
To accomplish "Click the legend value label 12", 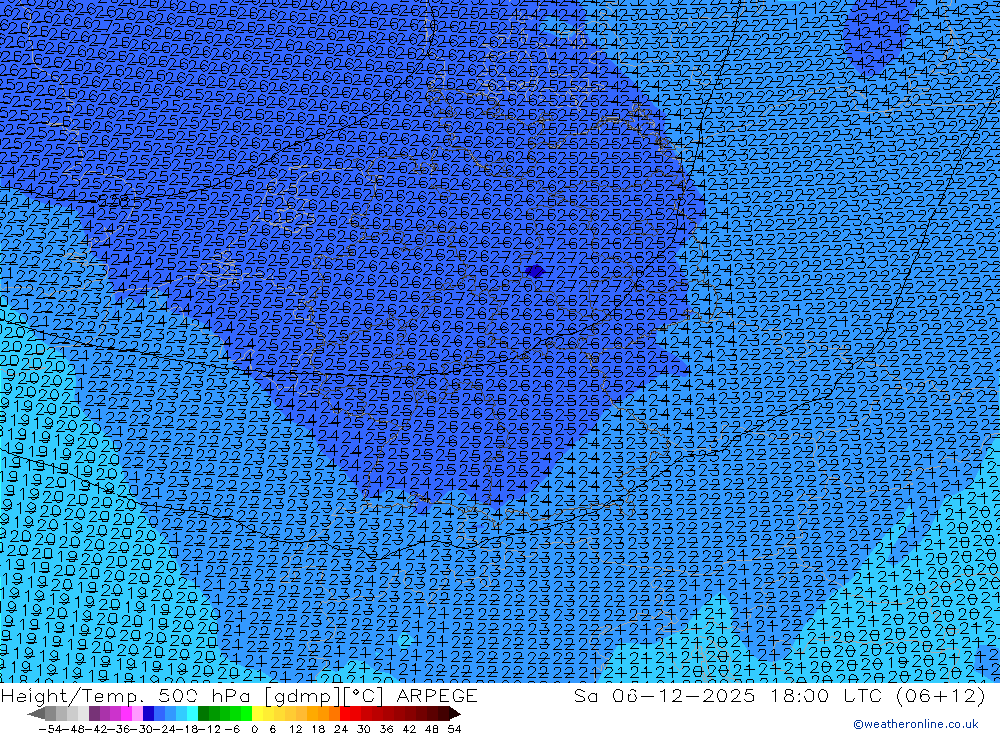I will [x=295, y=729].
